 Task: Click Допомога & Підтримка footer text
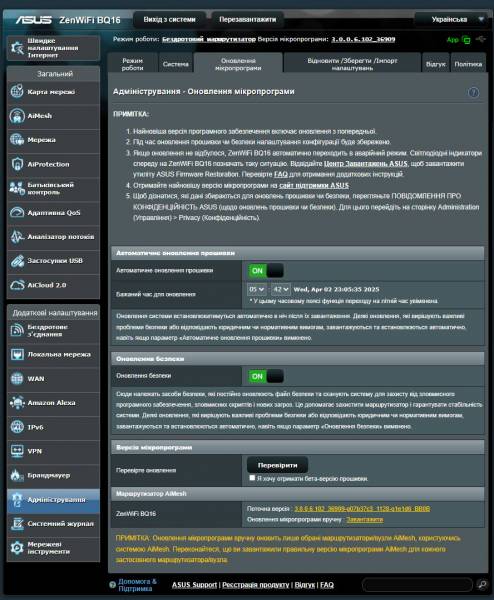[x=137, y=585]
